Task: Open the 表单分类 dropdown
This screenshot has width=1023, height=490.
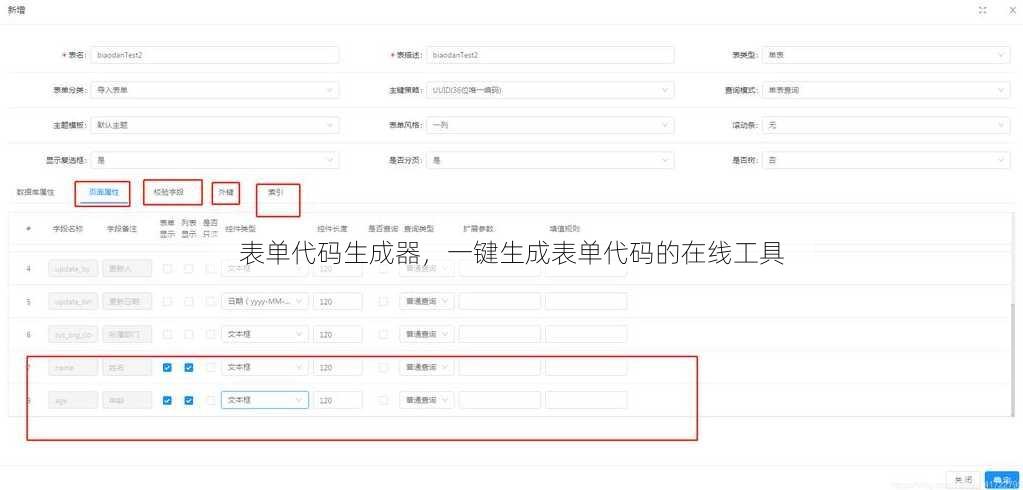Action: tap(215, 90)
